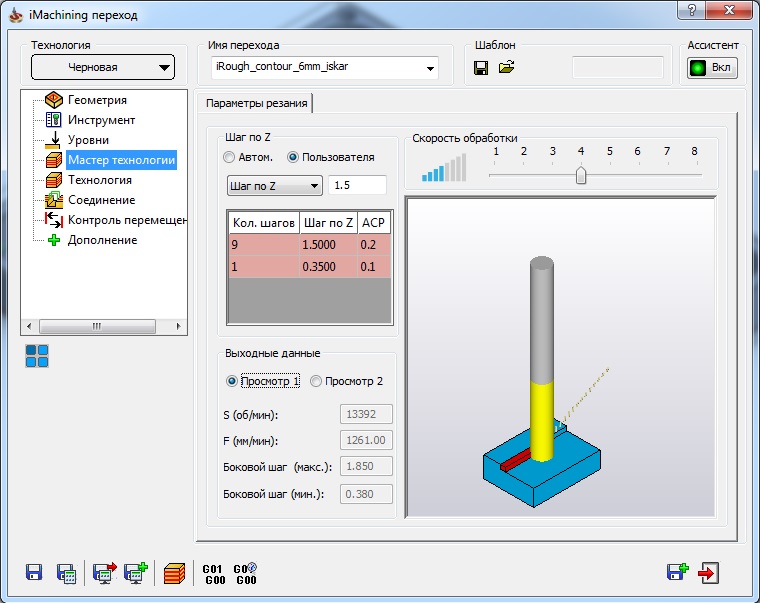Select Геометрия in the tree
Viewport: 760px width, 603px height.
97,100
